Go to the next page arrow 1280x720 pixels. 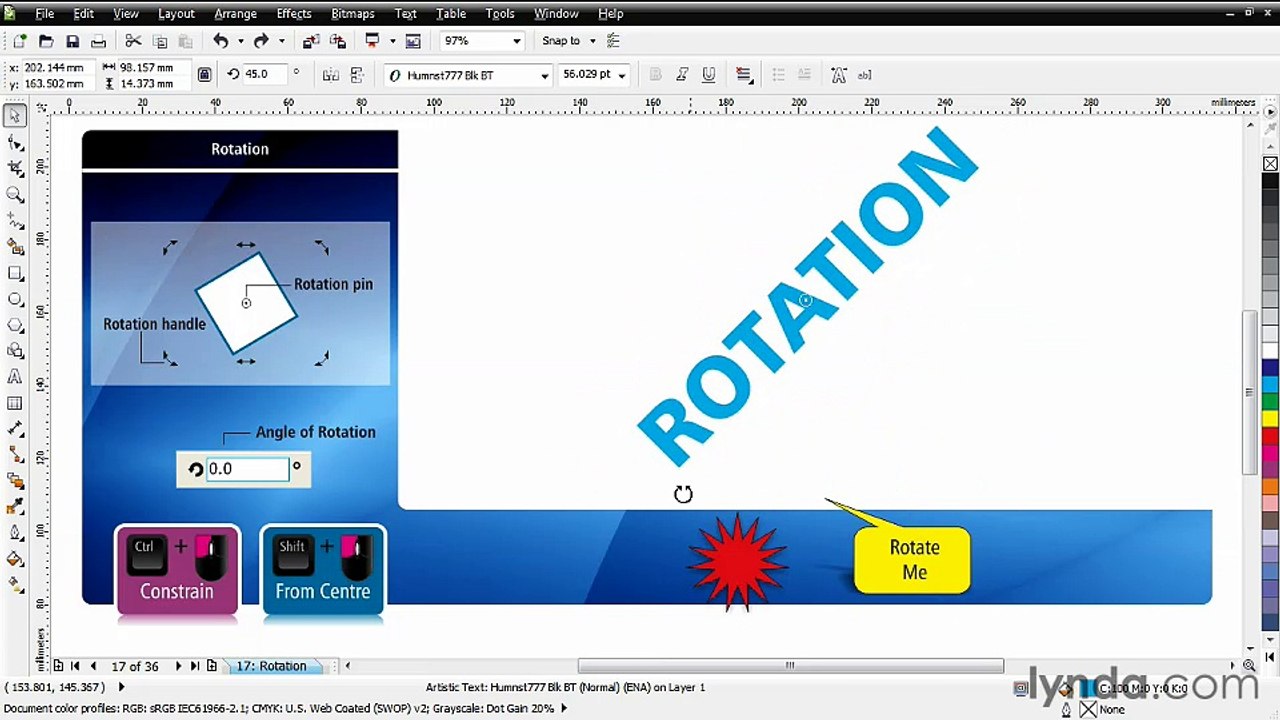[x=179, y=666]
